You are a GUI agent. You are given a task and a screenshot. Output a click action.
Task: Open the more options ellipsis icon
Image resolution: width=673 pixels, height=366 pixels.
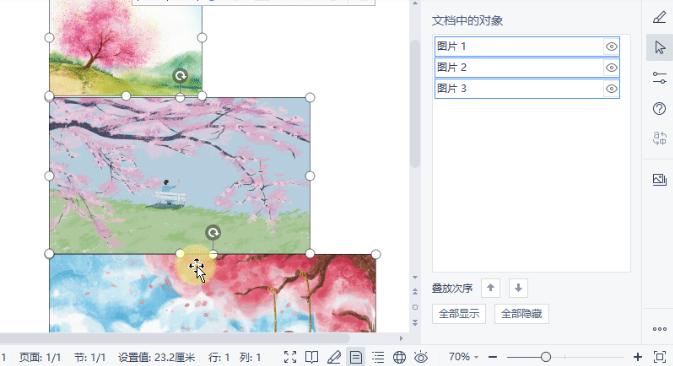[x=659, y=329]
